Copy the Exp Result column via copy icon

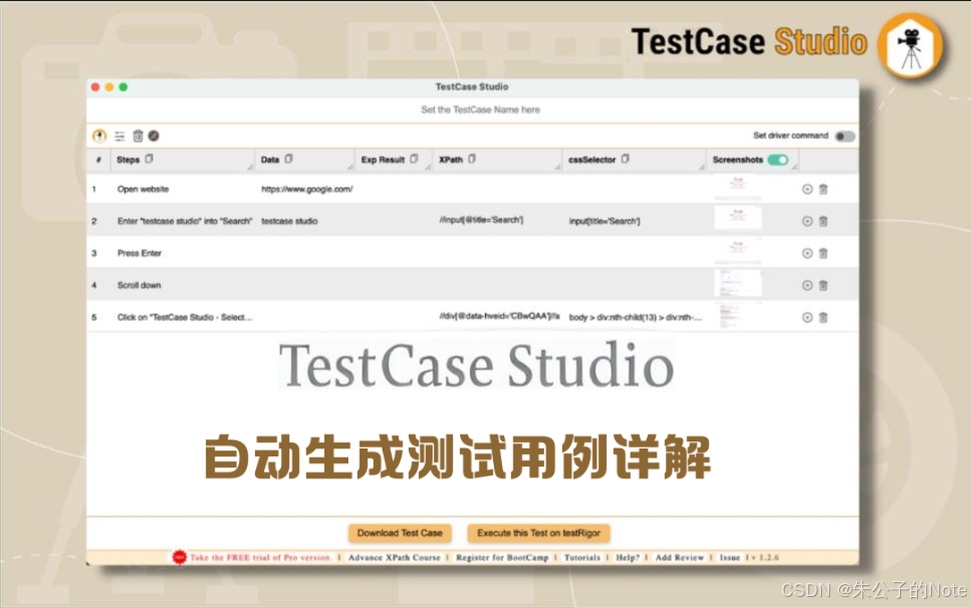tap(414, 159)
